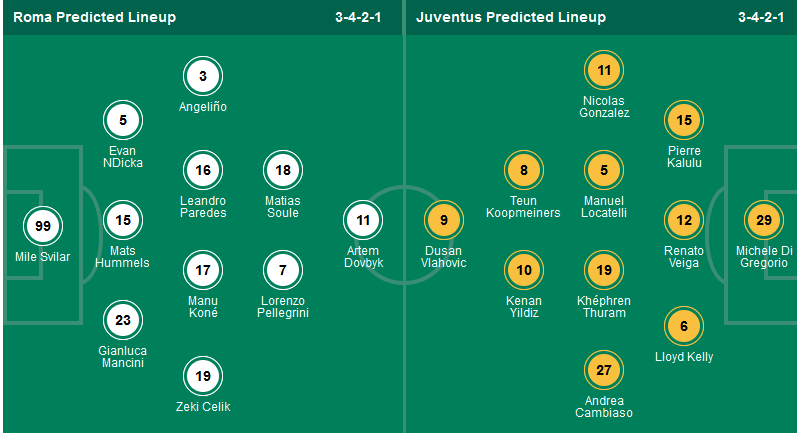Click the Teun Koopmeiners name label

[x=523, y=207]
